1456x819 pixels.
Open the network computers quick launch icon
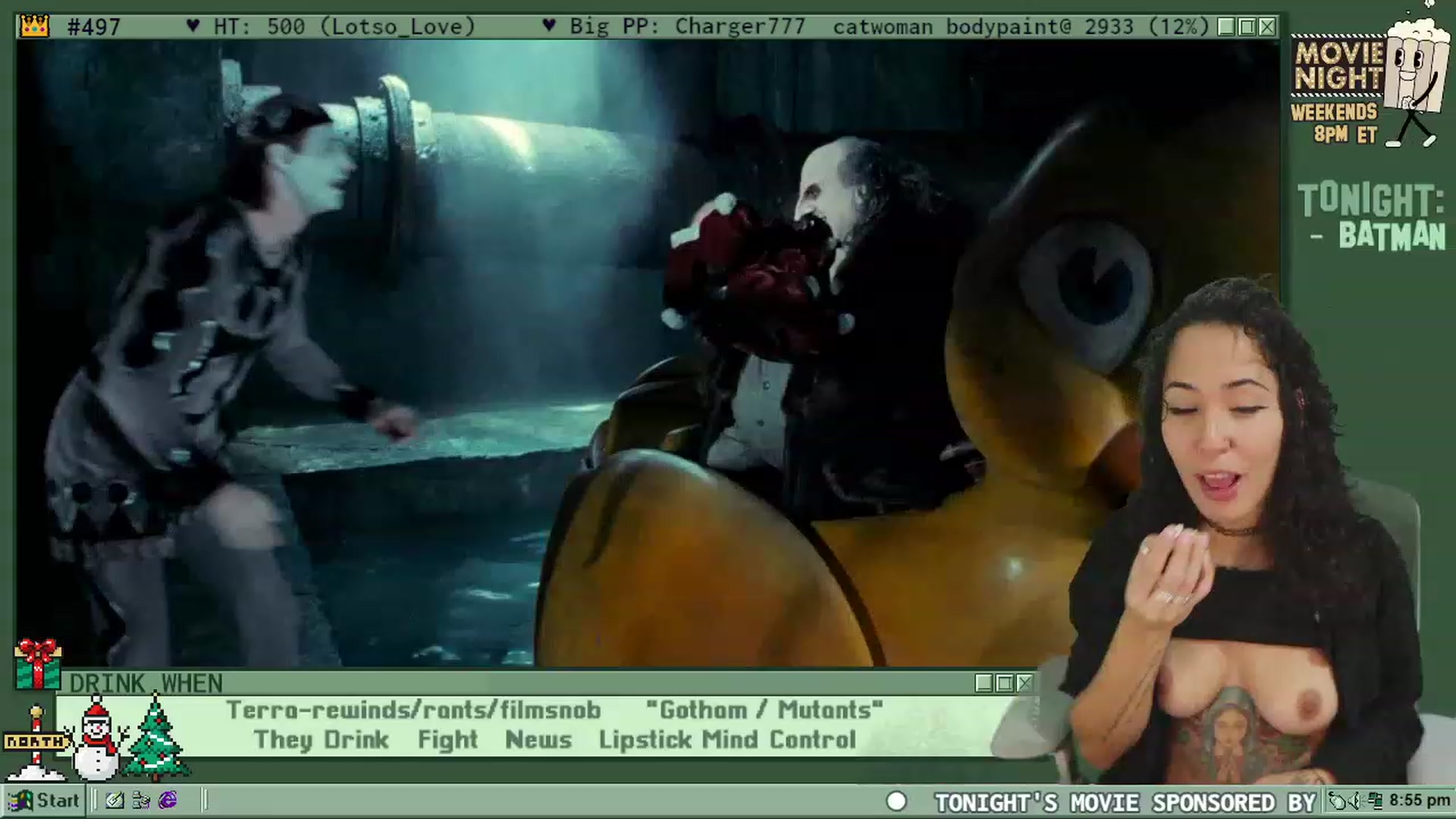[141, 800]
